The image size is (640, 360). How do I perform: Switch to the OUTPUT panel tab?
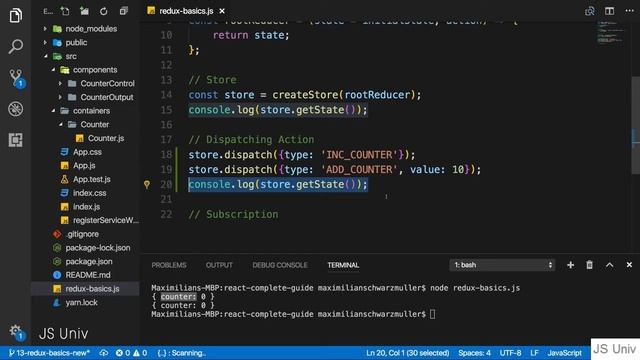pyautogui.click(x=219, y=265)
